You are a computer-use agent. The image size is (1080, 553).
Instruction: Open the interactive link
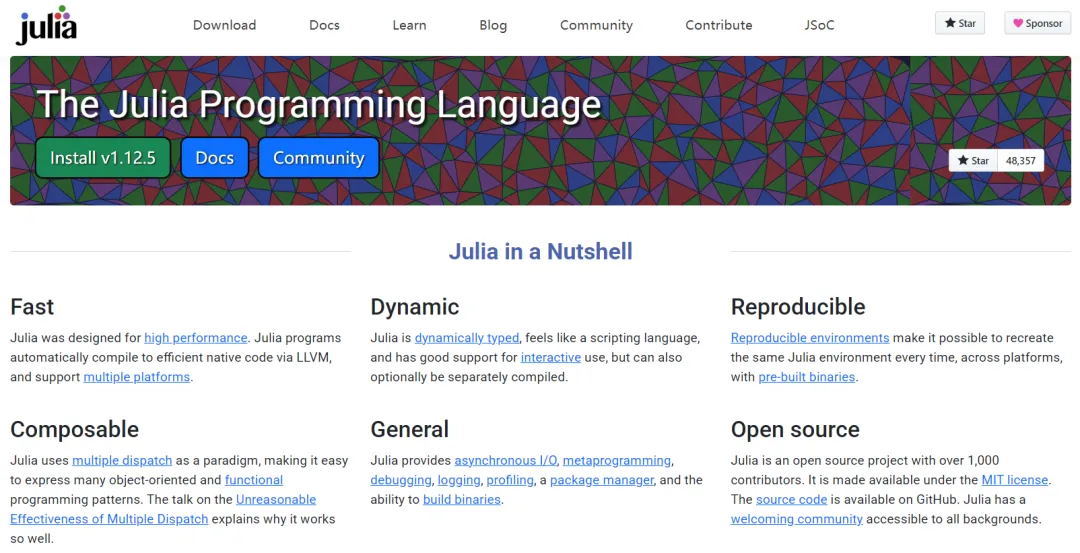551,357
